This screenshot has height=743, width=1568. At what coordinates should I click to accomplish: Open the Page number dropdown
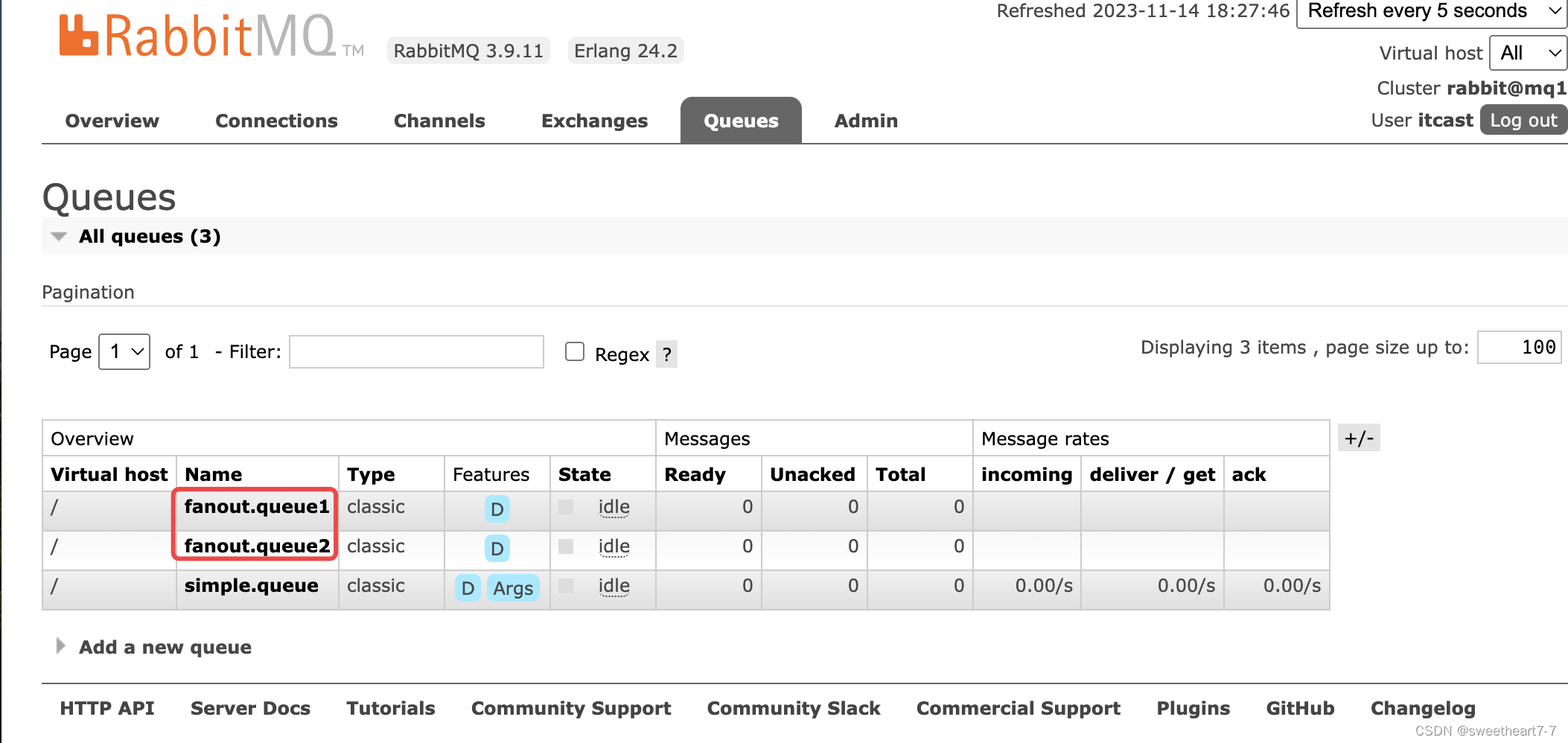(124, 351)
